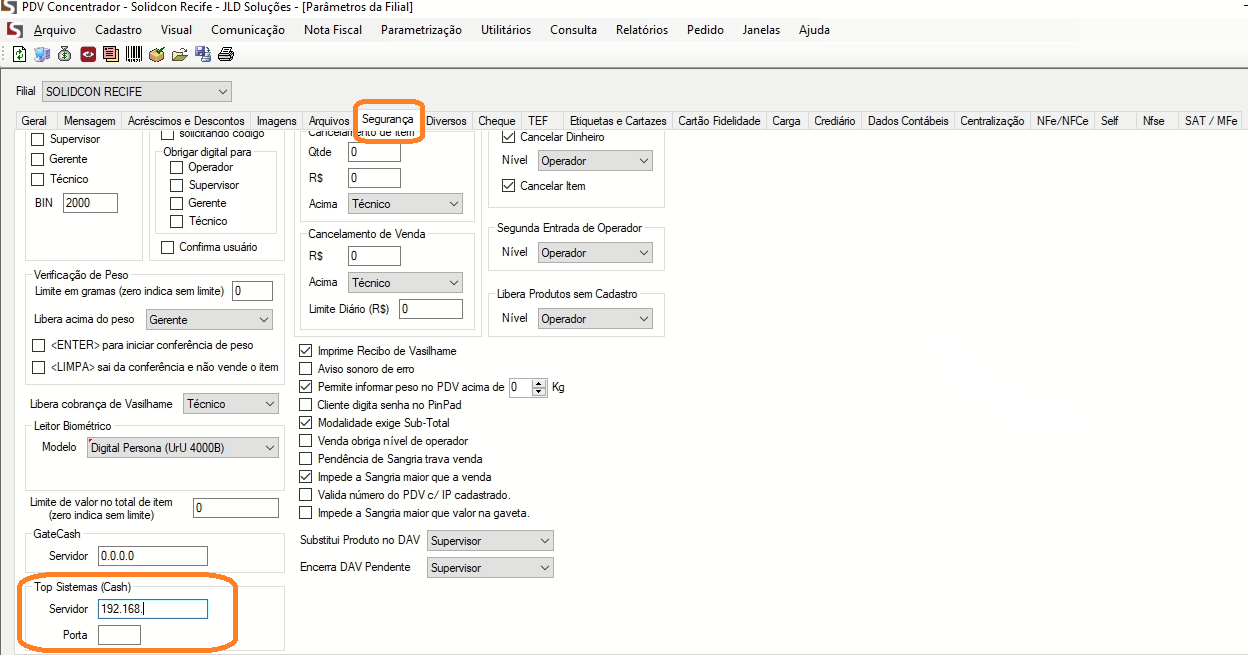Open the Relatórios menu
Image resolution: width=1248 pixels, height=657 pixels.
coord(641,30)
